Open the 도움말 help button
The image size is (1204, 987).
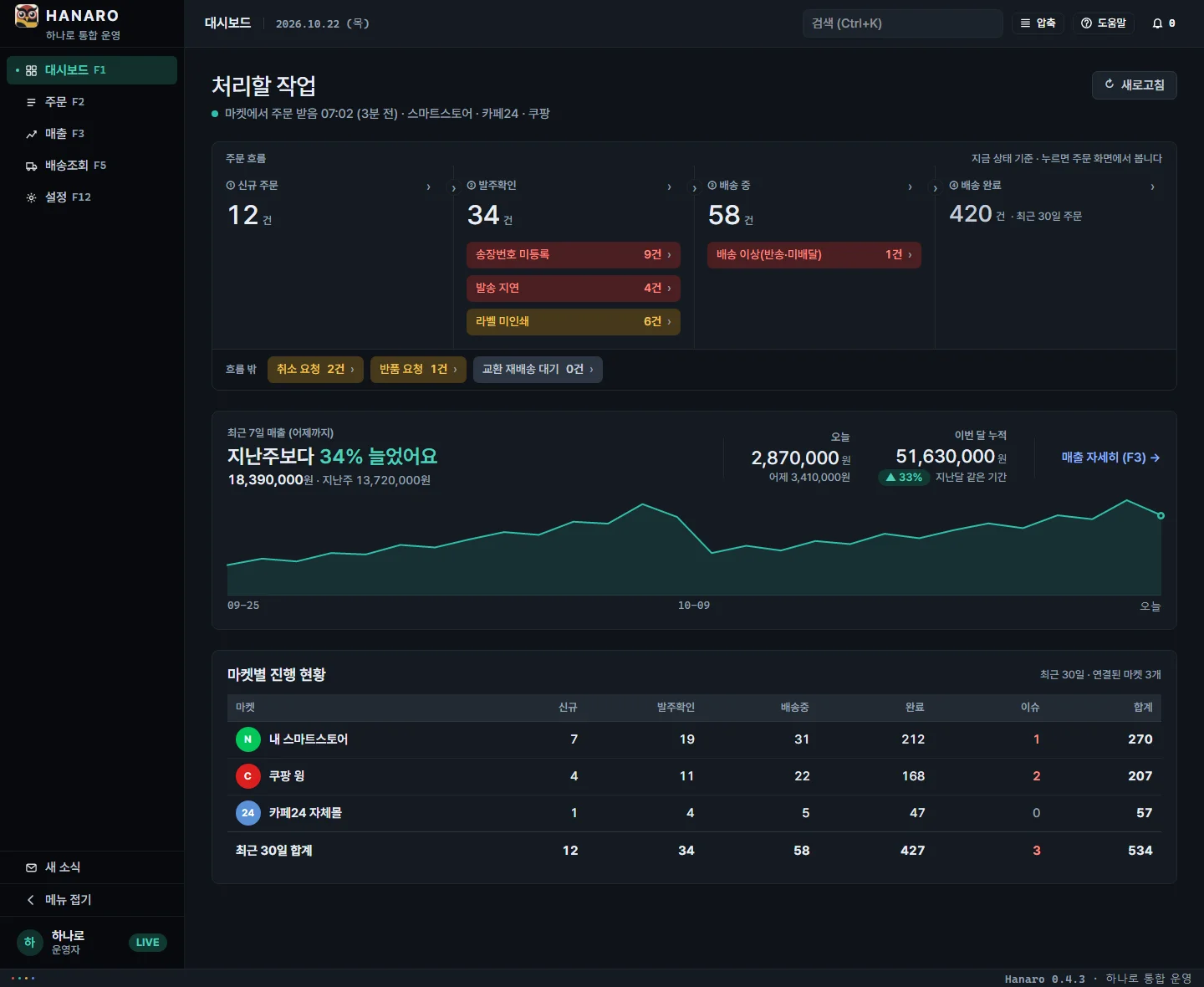point(1104,23)
